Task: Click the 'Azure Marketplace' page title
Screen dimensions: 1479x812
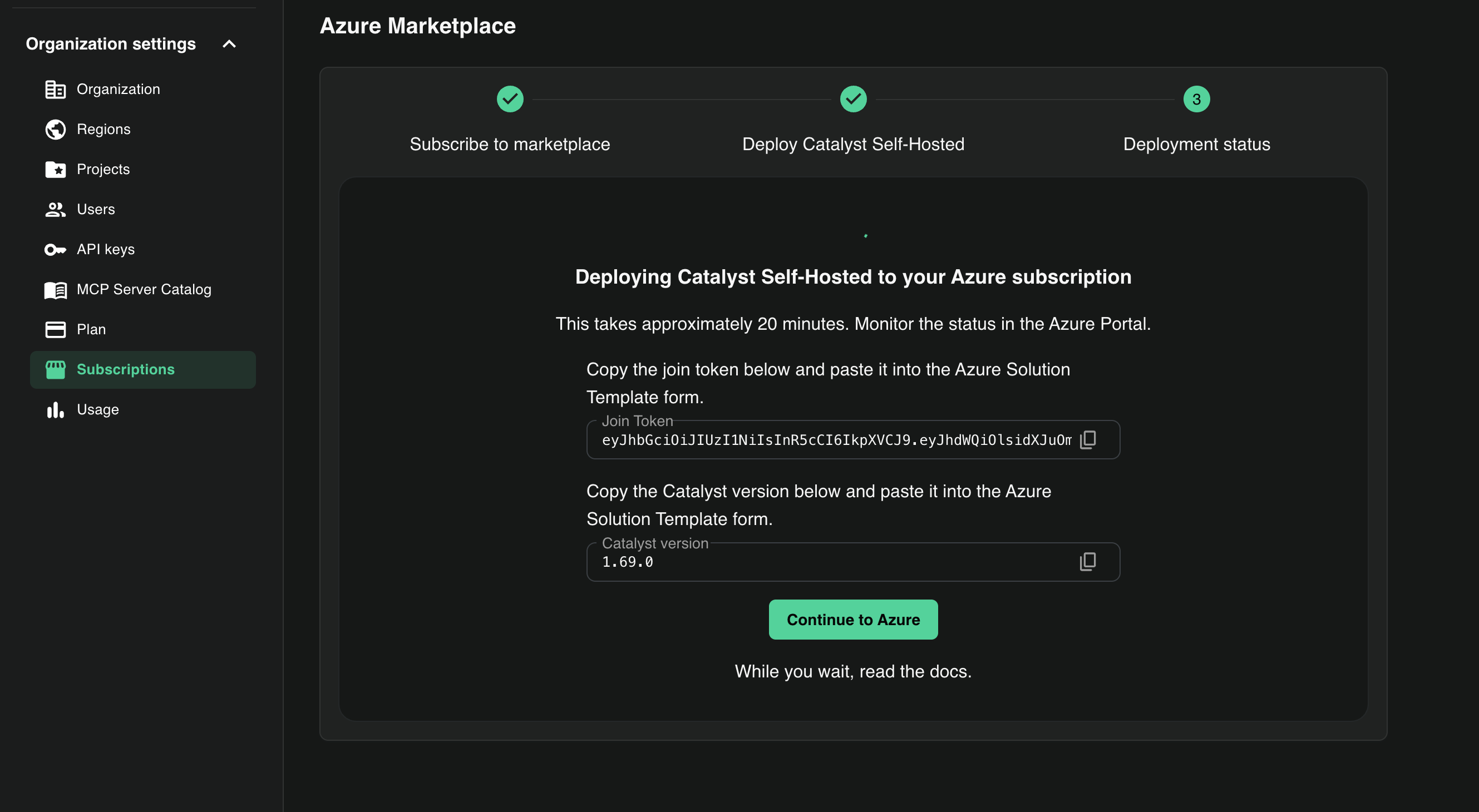Action: click(417, 26)
